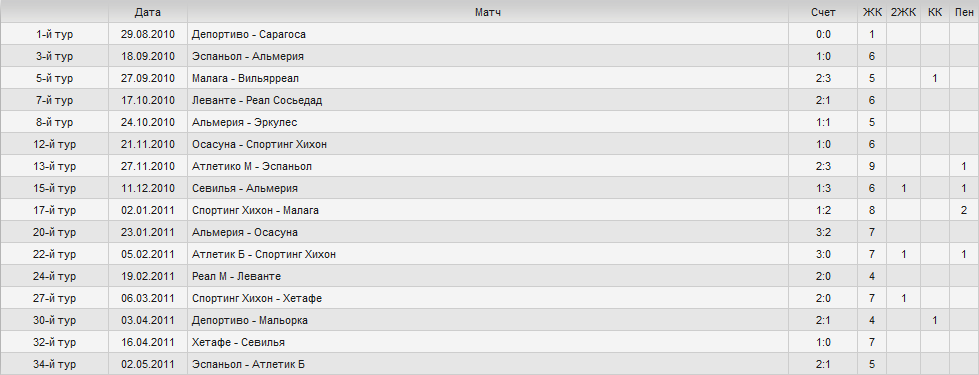
Task: Click the Дата column header
Action: pos(147,12)
